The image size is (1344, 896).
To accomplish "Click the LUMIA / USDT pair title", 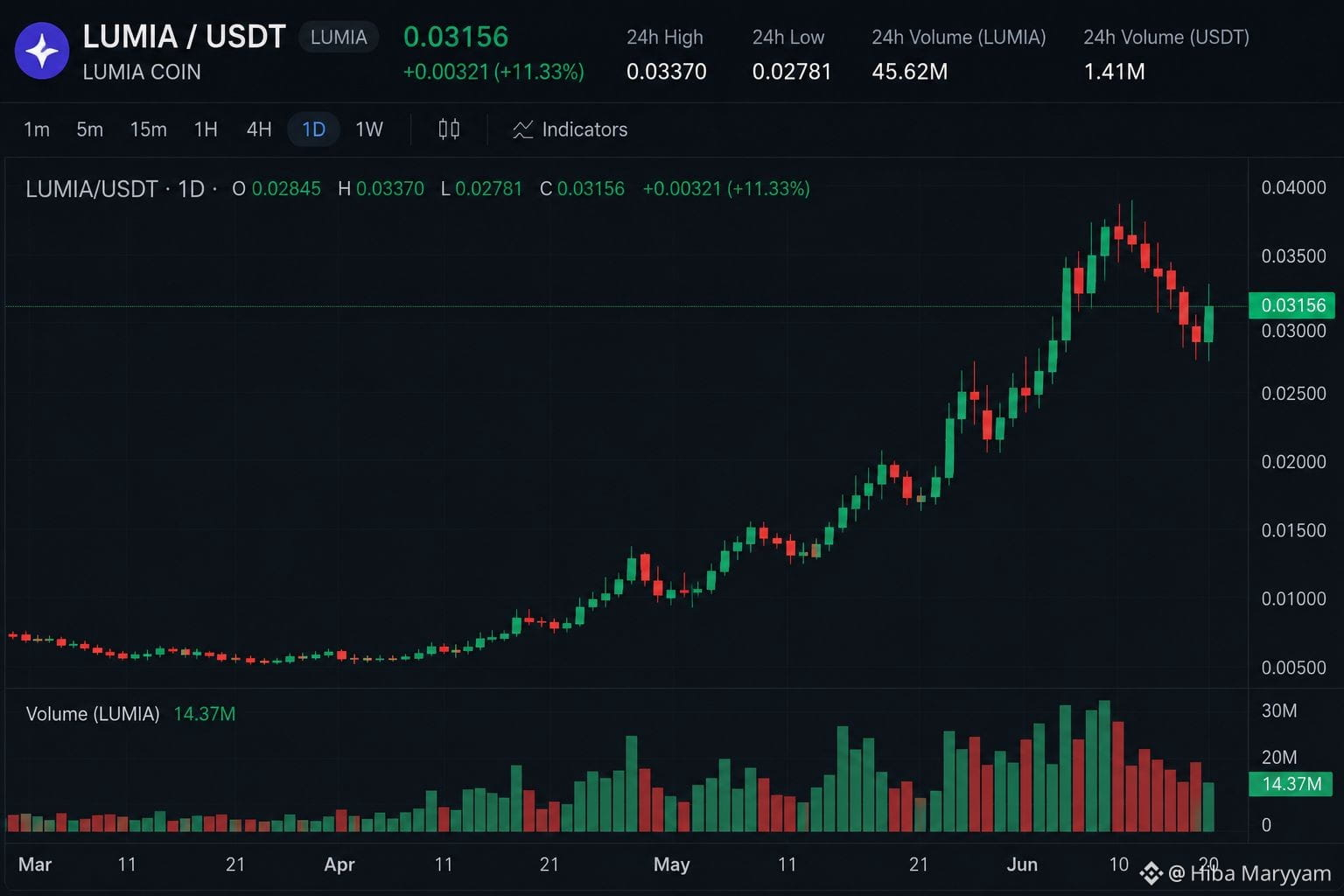I will [185, 37].
